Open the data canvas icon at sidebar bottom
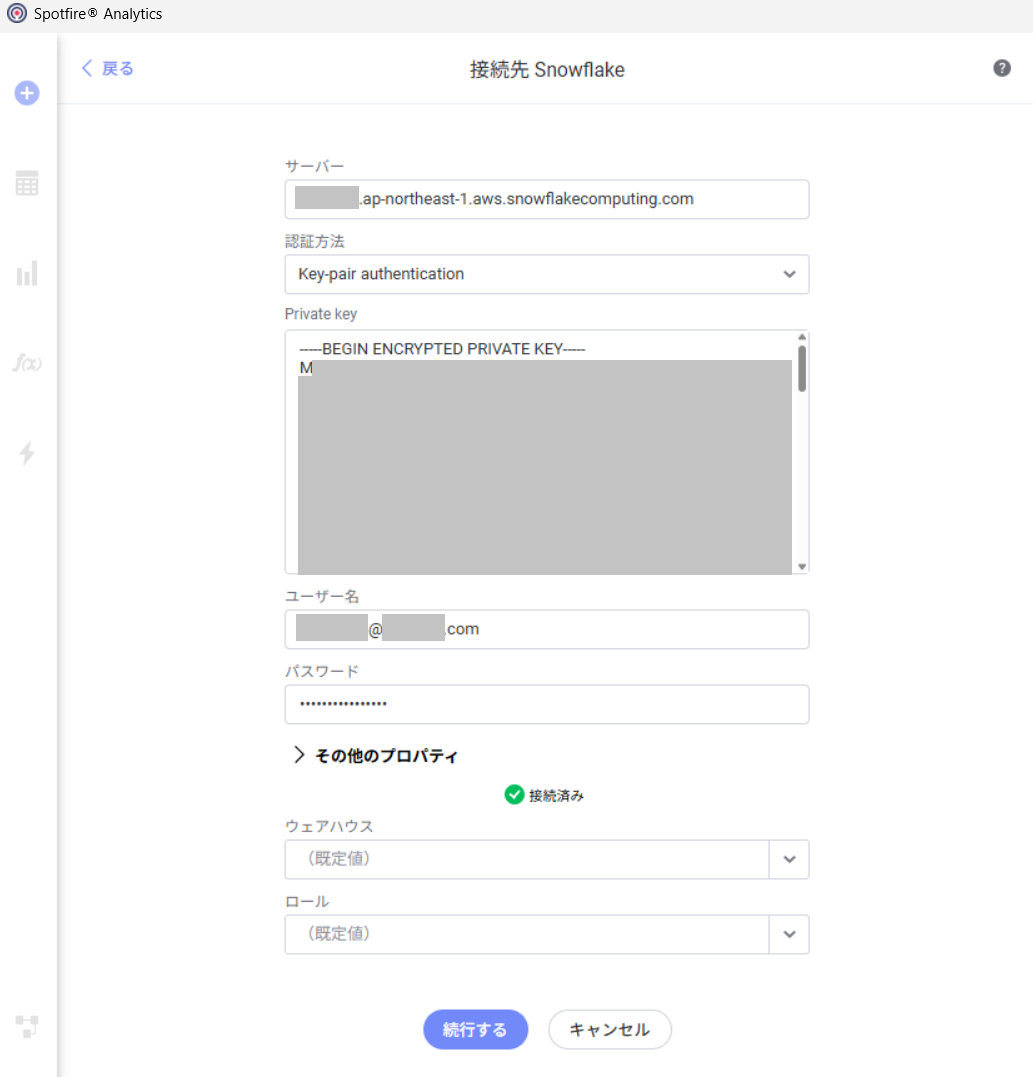The height and width of the screenshot is (1077, 1033). (27, 1027)
